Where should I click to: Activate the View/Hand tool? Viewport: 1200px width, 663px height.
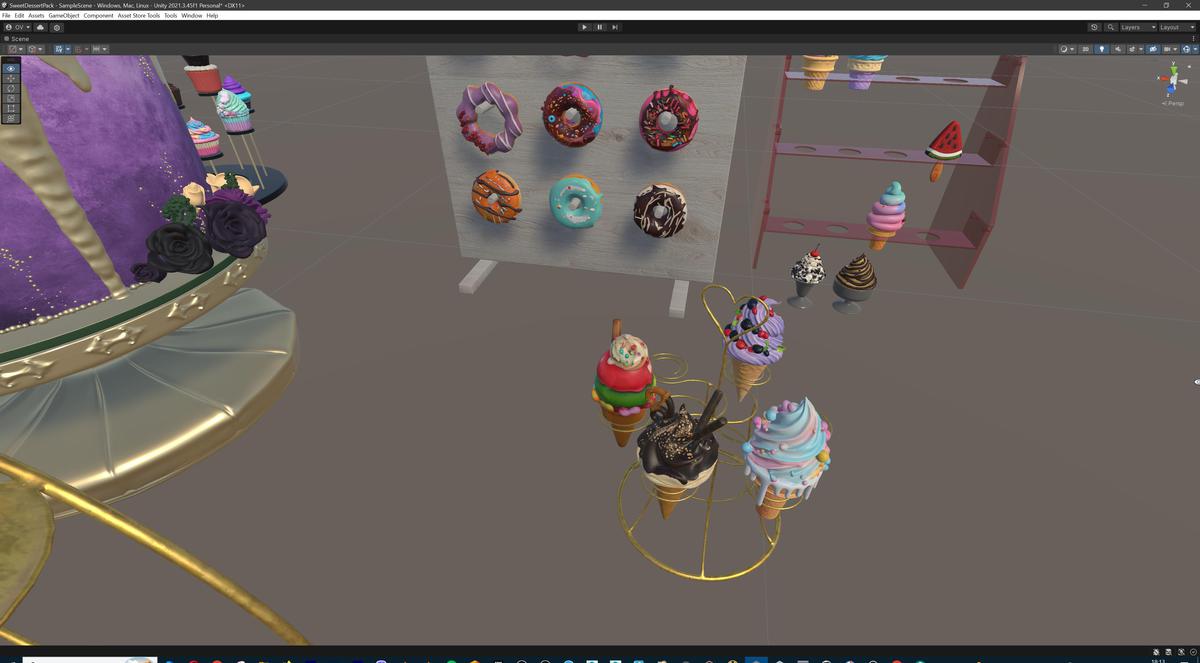click(x=10, y=67)
